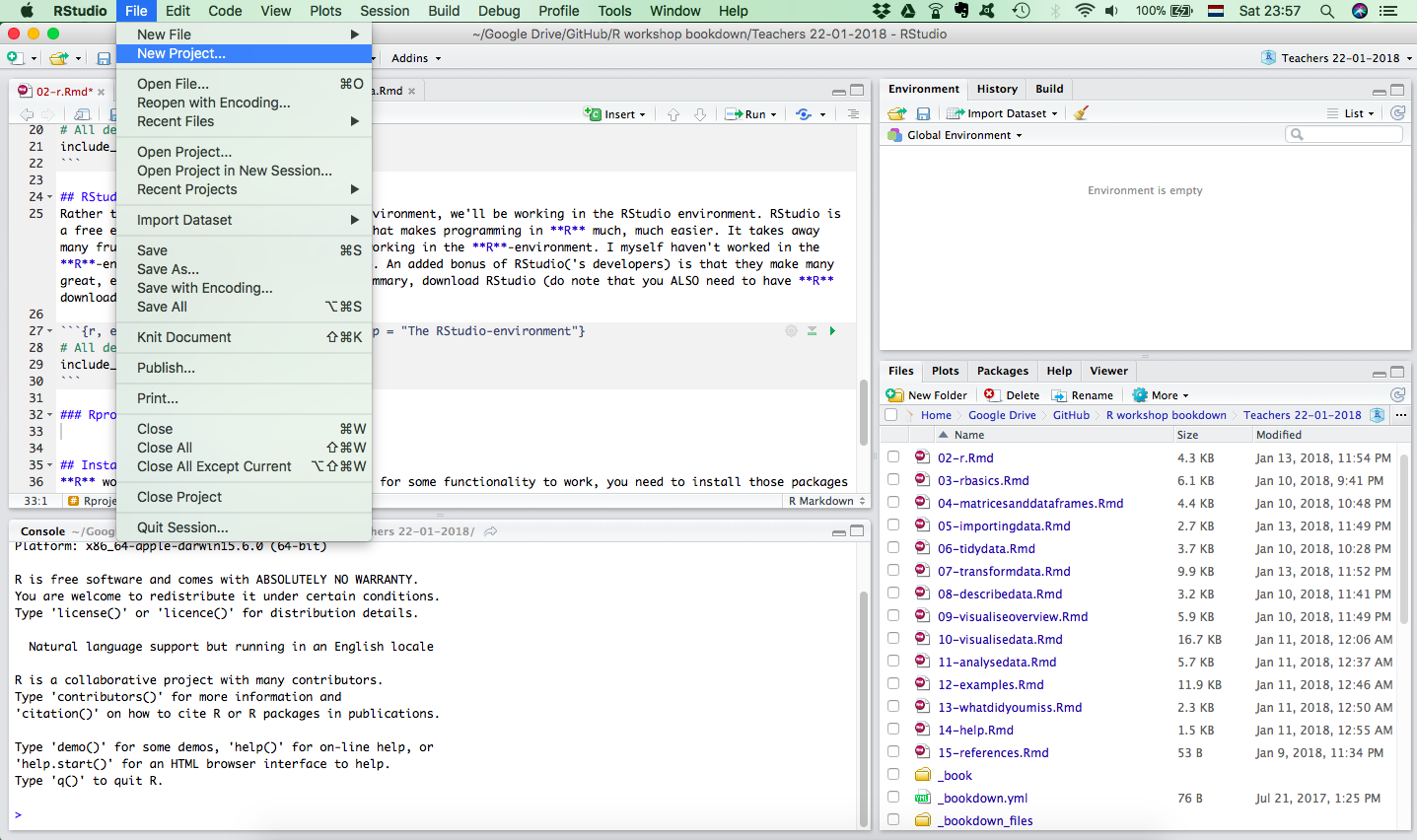Click the Delete icon in Files pane
The height and width of the screenshot is (840, 1417).
990,394
